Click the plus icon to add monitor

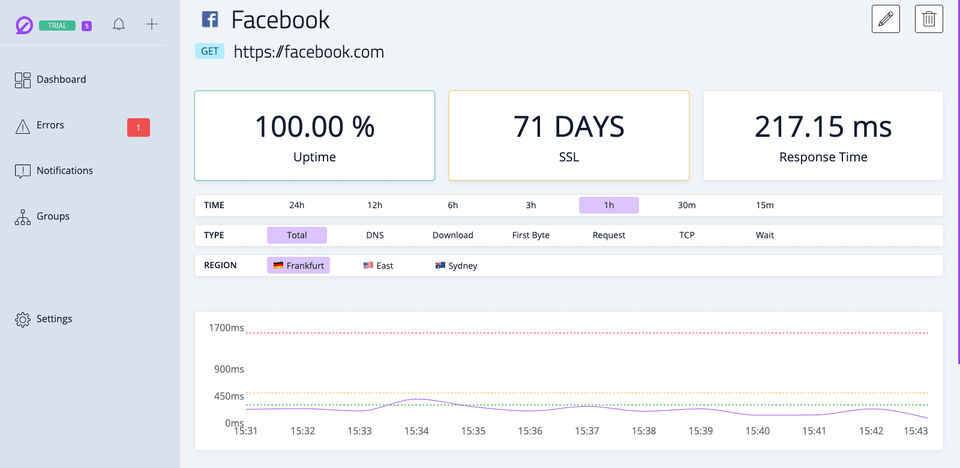[x=151, y=24]
